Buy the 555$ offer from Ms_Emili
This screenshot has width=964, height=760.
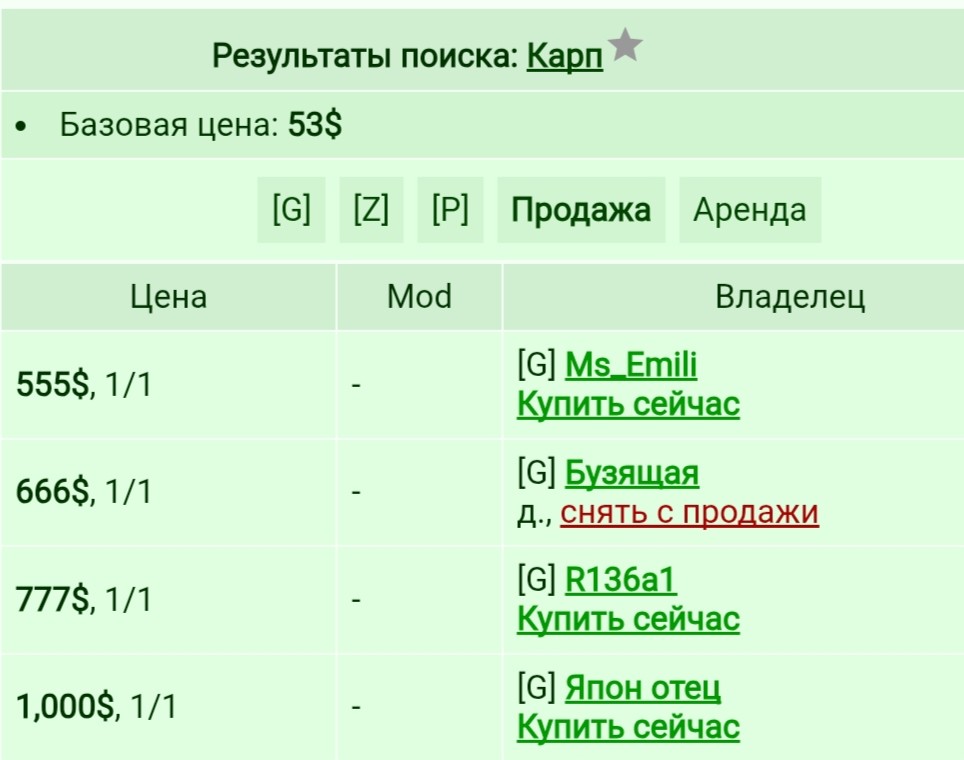click(x=628, y=405)
